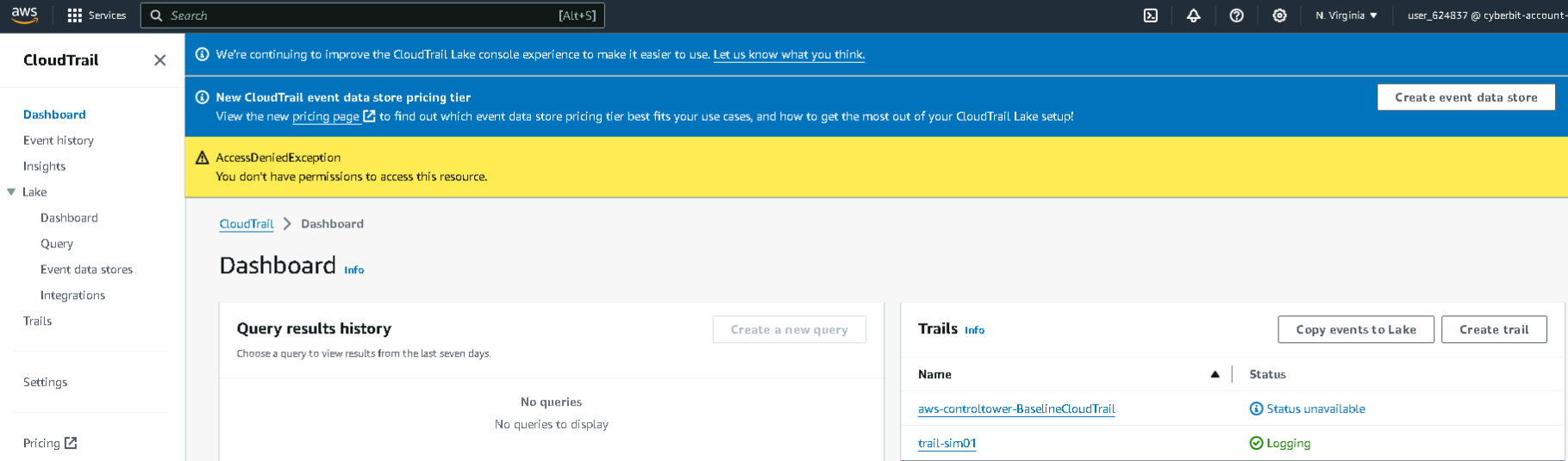
Task: Open the Pricing link in sidebar
Action: coord(41,443)
